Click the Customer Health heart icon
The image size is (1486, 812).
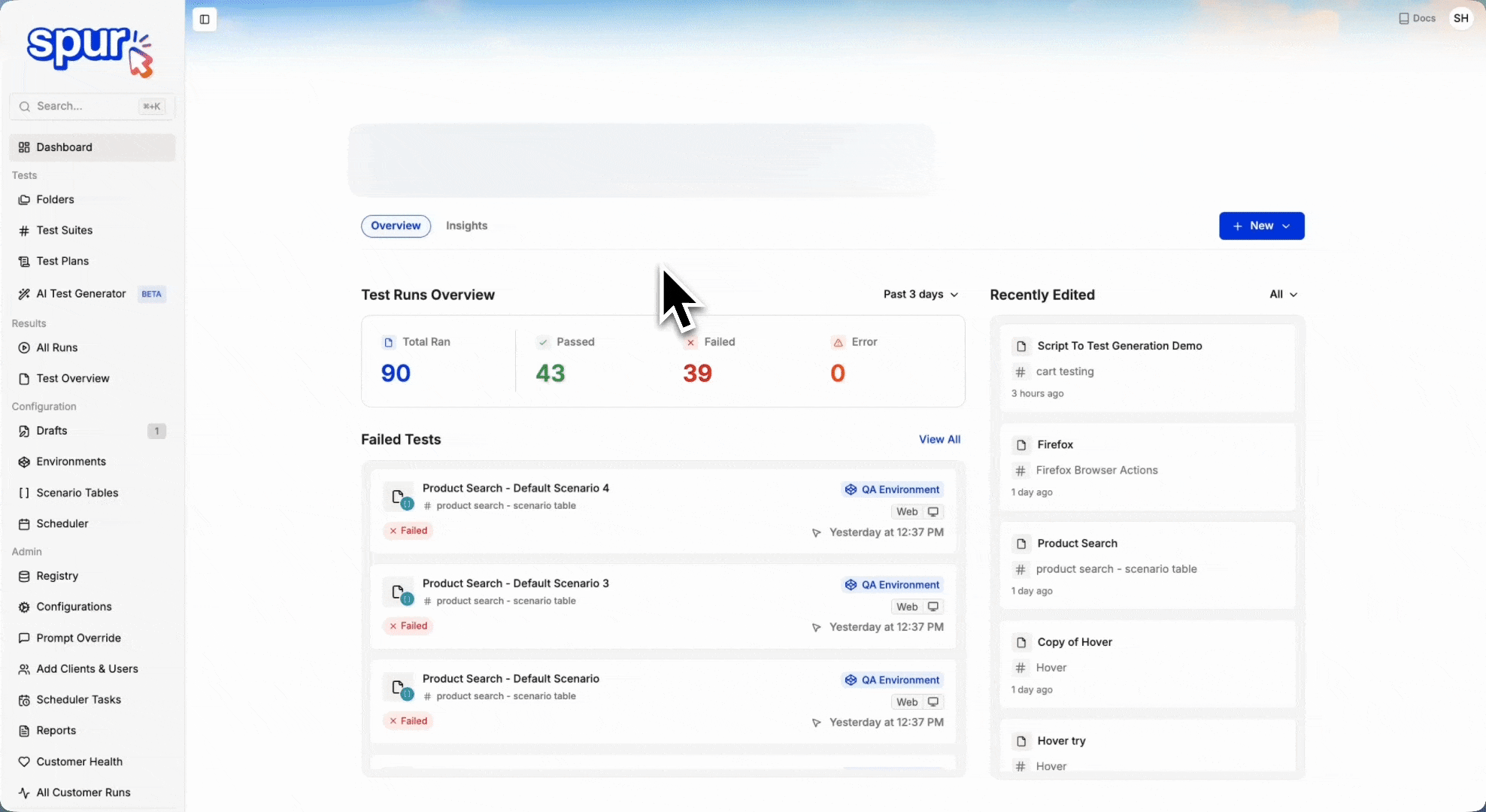pos(24,762)
